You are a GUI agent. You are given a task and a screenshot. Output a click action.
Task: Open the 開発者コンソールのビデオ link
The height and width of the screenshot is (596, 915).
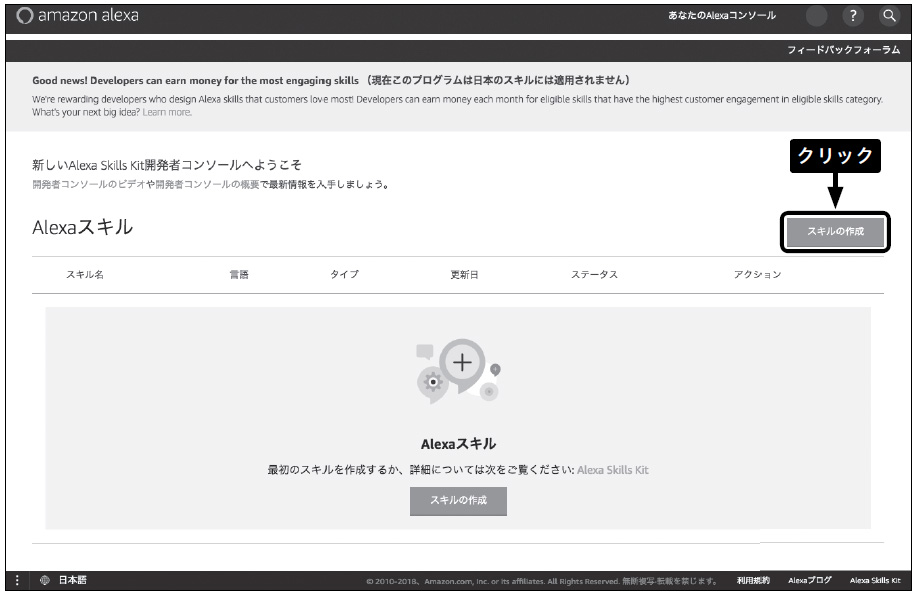89,184
